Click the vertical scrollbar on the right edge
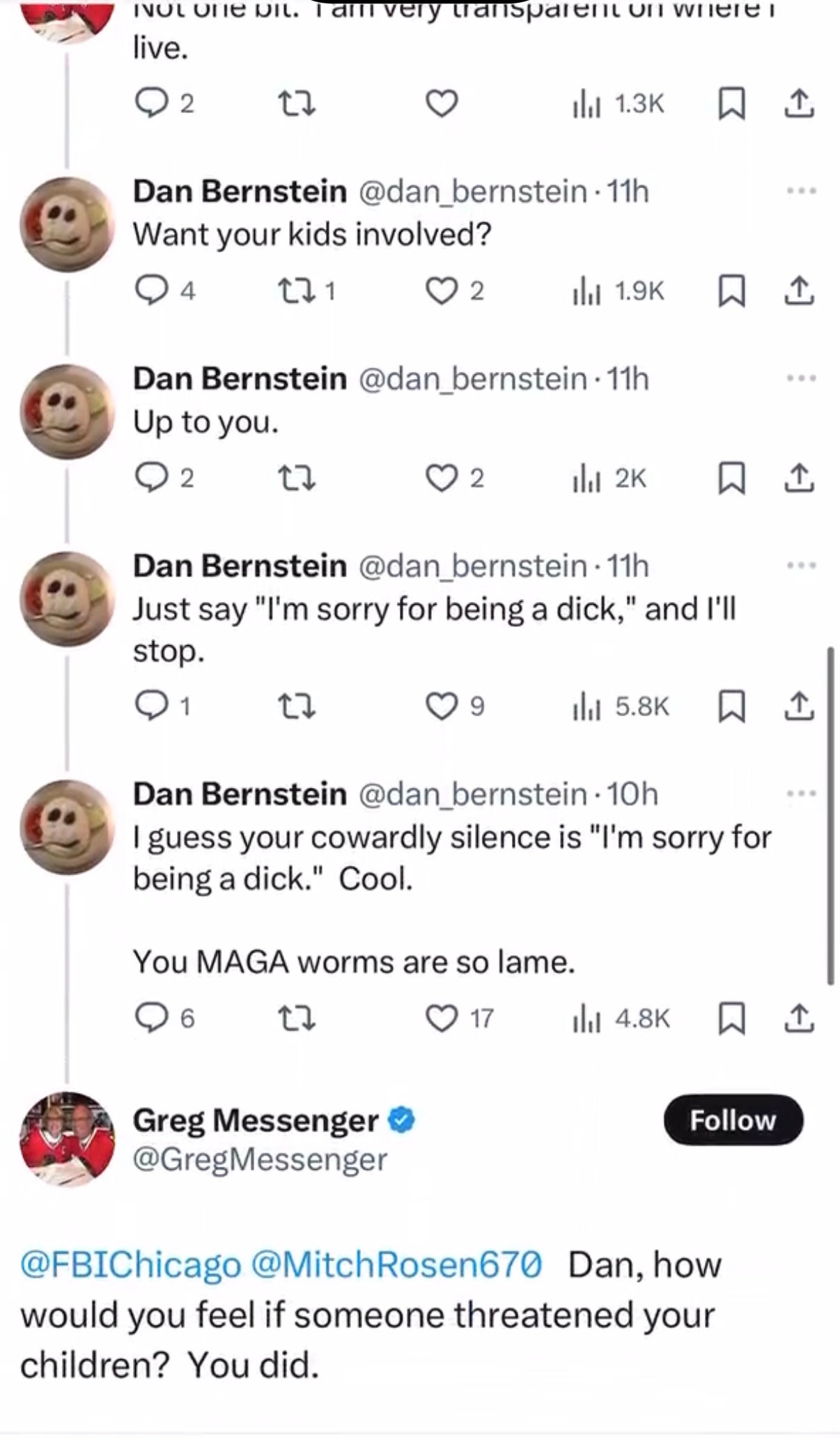The height and width of the screenshot is (1438, 840). pyautogui.click(x=830, y=815)
